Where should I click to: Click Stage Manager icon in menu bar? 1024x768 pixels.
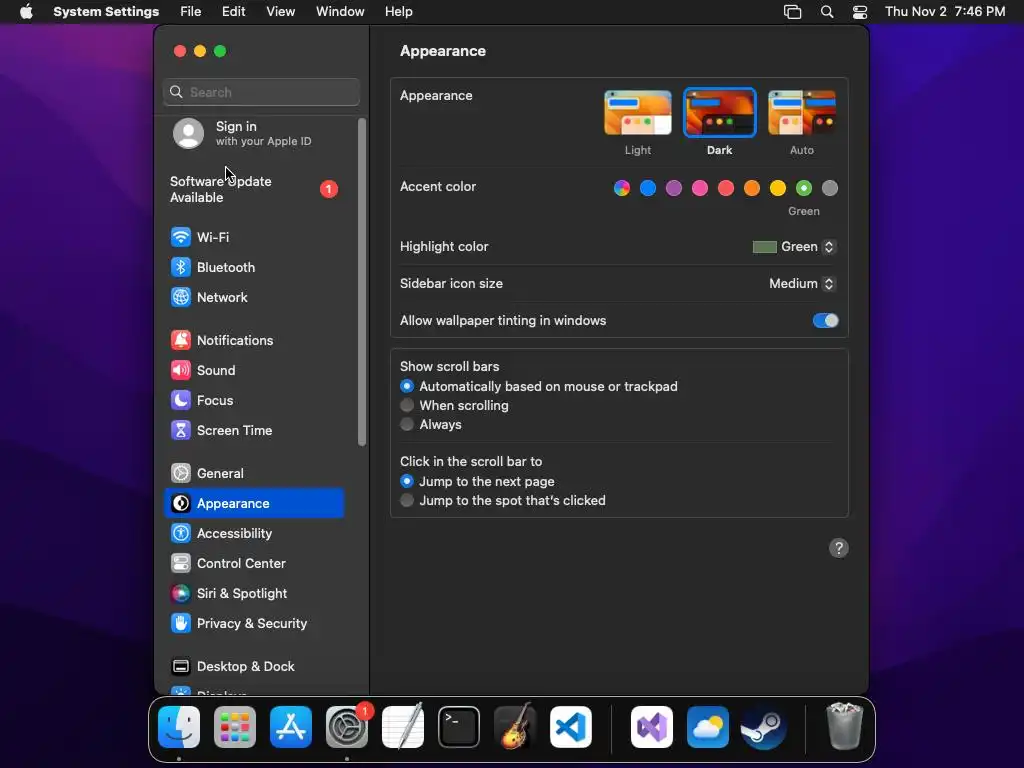click(792, 12)
